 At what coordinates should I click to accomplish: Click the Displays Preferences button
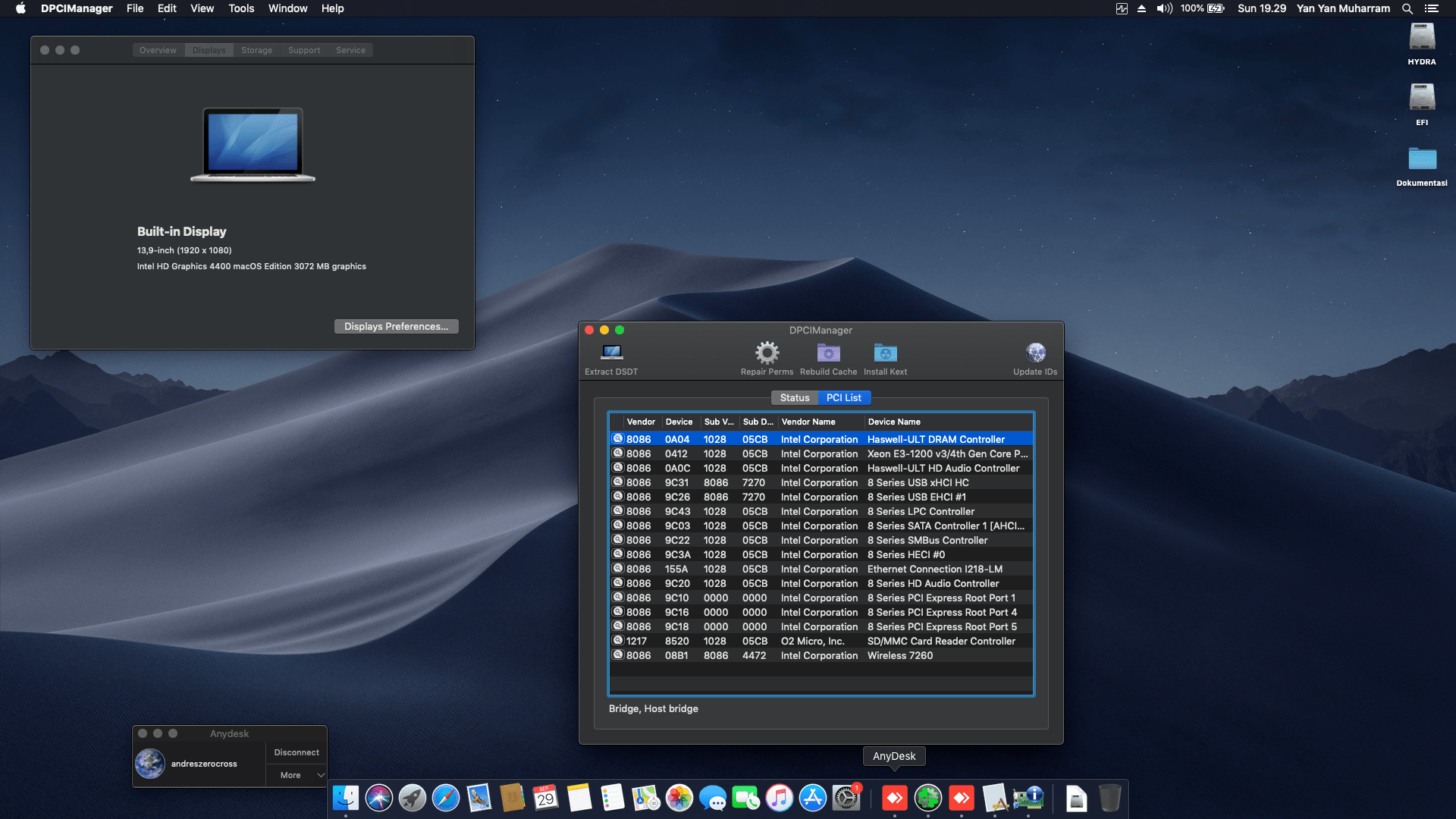coord(396,326)
